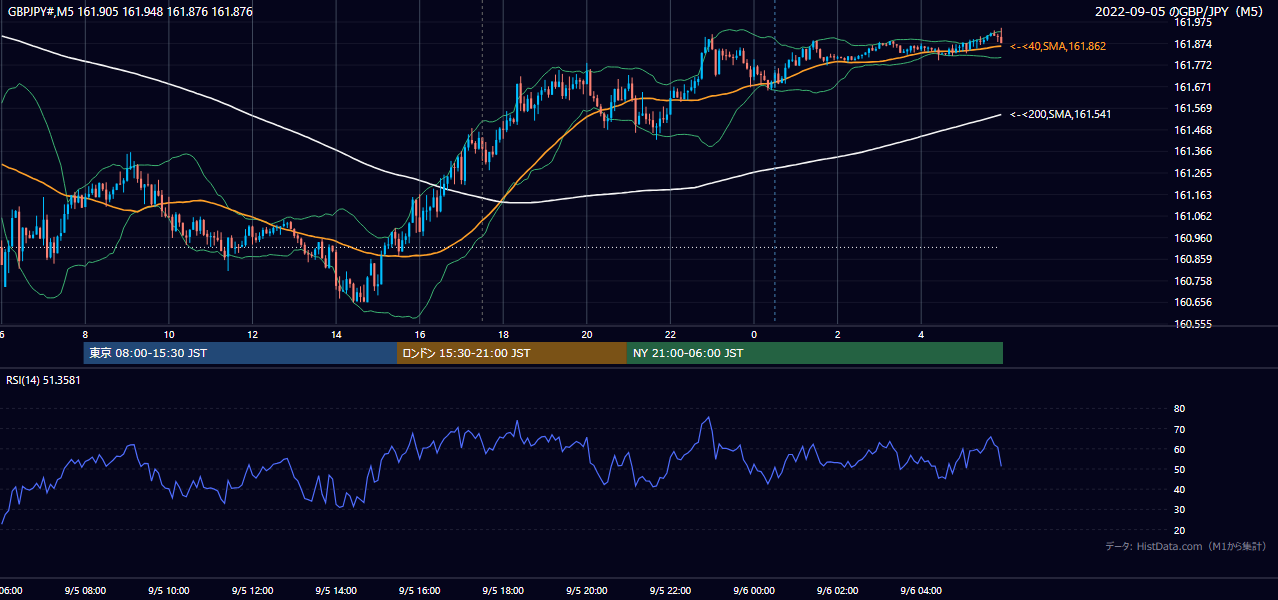The height and width of the screenshot is (600, 1278).
Task: Click the HistData.com data source credit
Action: pos(1185,546)
